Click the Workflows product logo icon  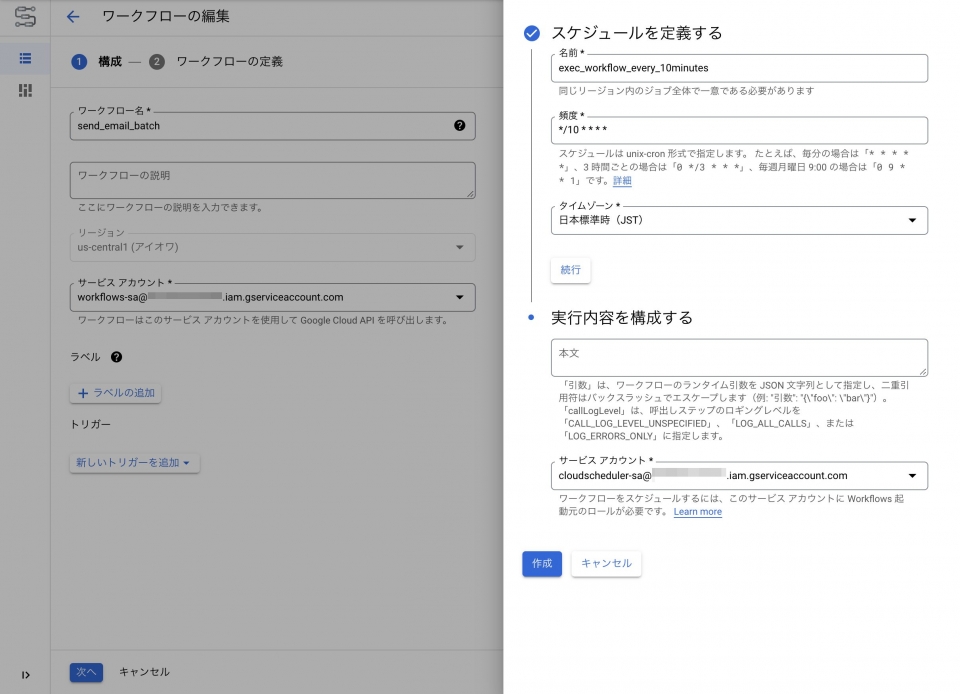(25, 17)
